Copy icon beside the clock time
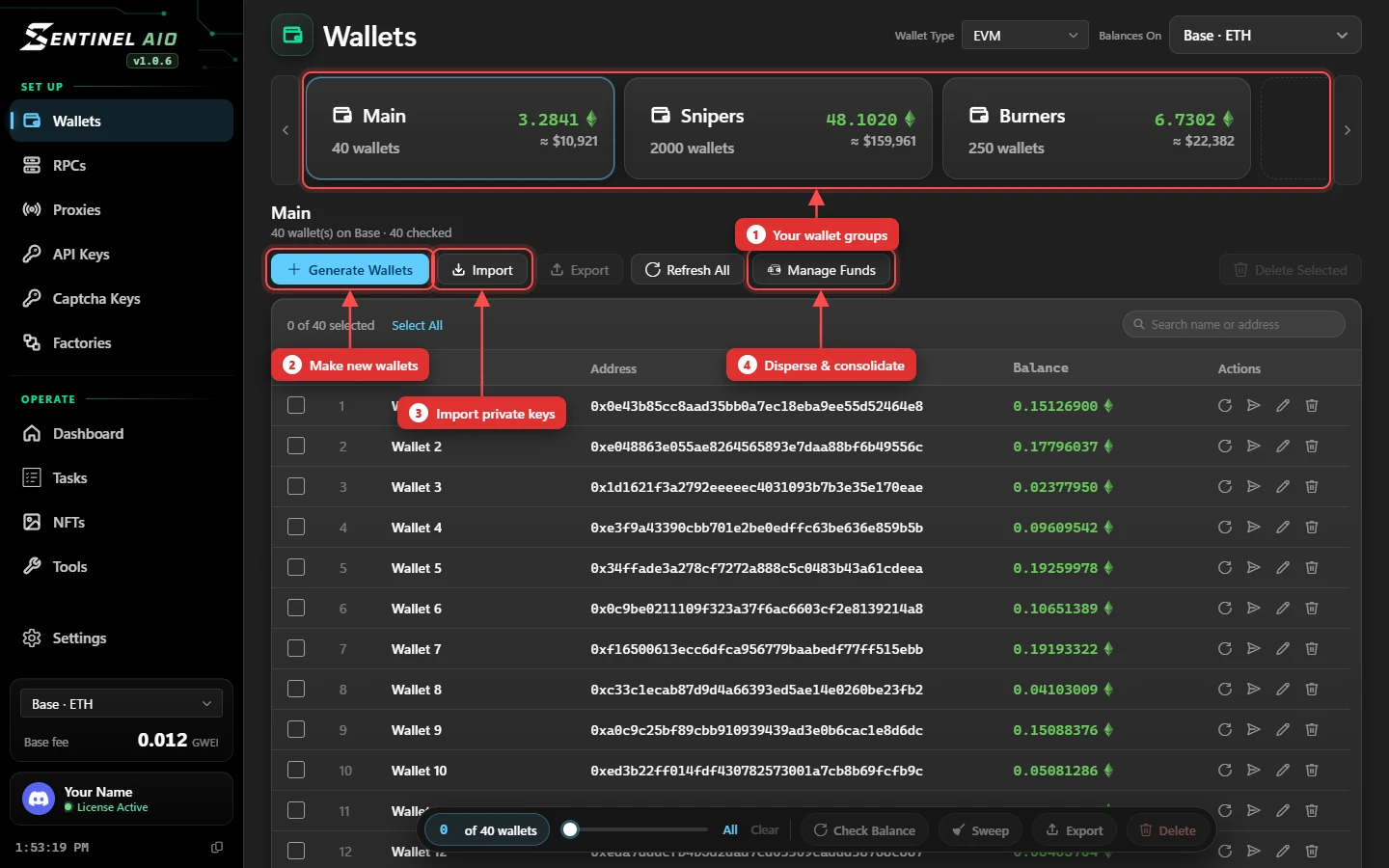The image size is (1389, 868). pyautogui.click(x=217, y=847)
